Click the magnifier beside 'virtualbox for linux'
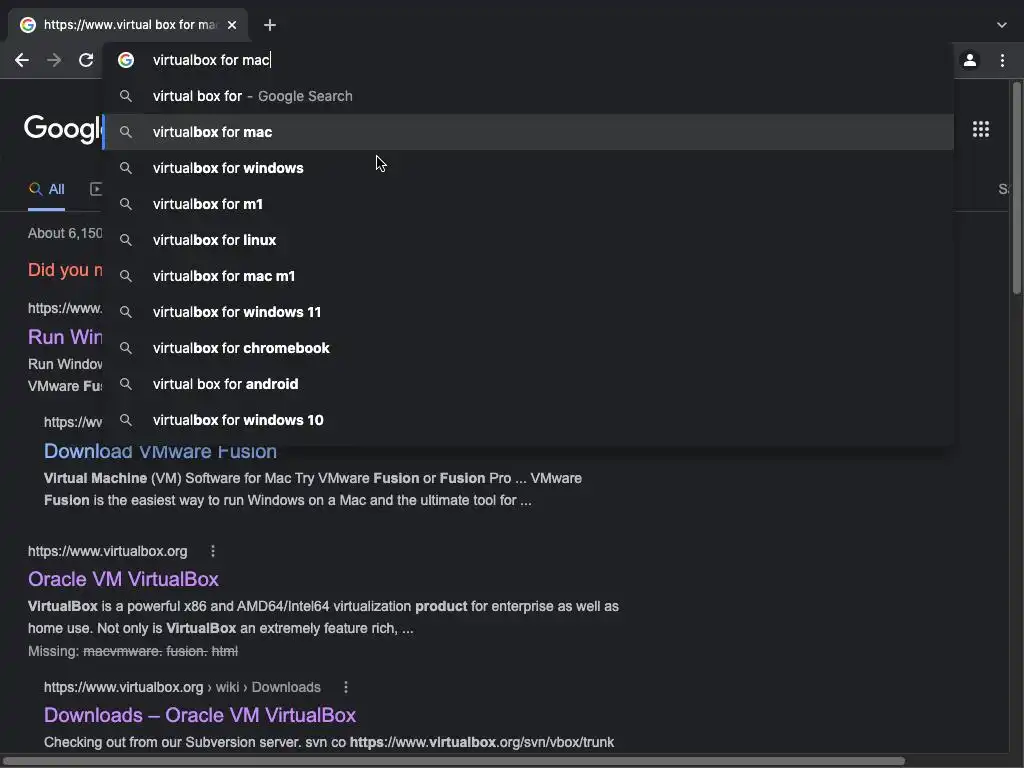The width and height of the screenshot is (1024, 768). [x=126, y=240]
